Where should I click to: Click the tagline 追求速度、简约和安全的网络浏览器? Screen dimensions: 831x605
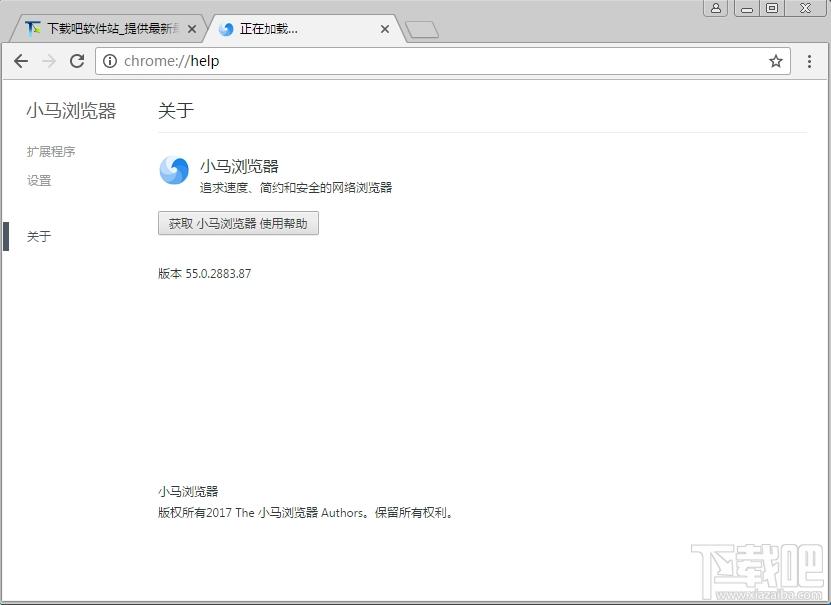point(296,188)
